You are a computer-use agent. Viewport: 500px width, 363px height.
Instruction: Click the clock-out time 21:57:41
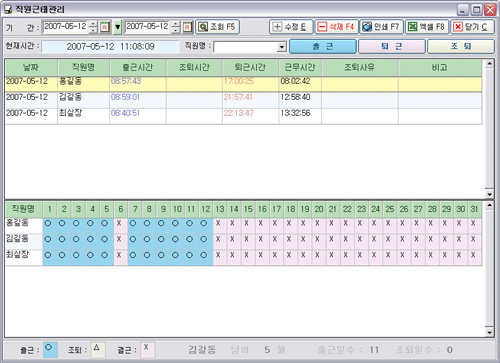coord(238,97)
